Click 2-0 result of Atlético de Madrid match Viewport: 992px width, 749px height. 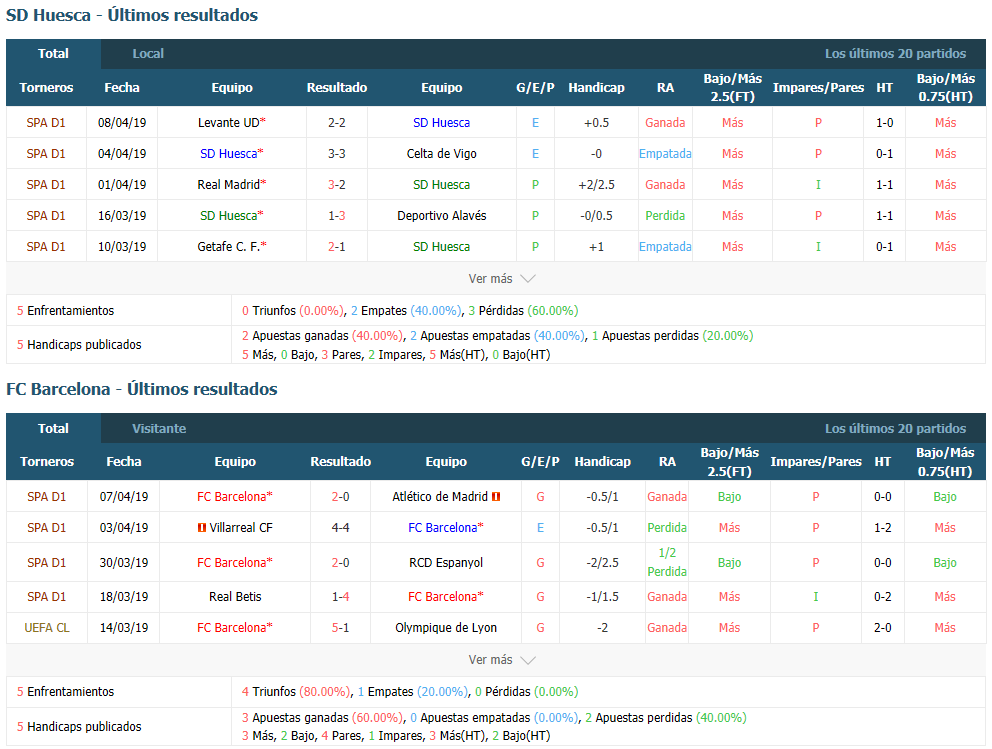340,497
